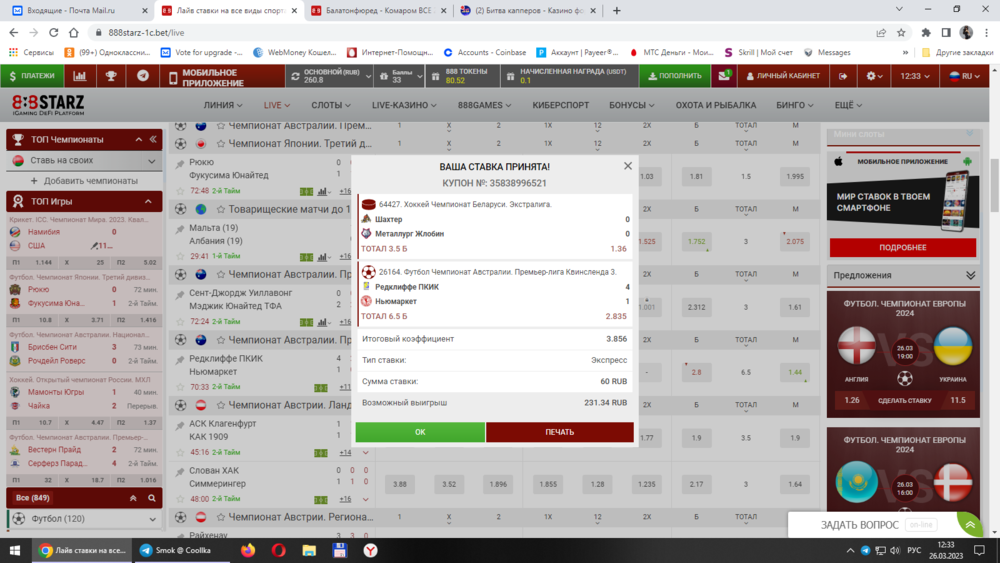Collapse the Предложения panel
Image resolution: width=1000 pixels, height=563 pixels.
[970, 275]
